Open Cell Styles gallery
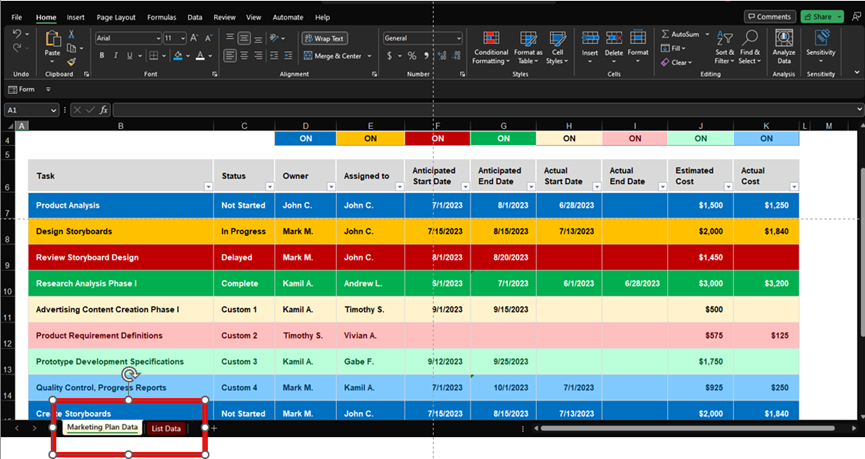This screenshot has width=865, height=459. pos(557,48)
